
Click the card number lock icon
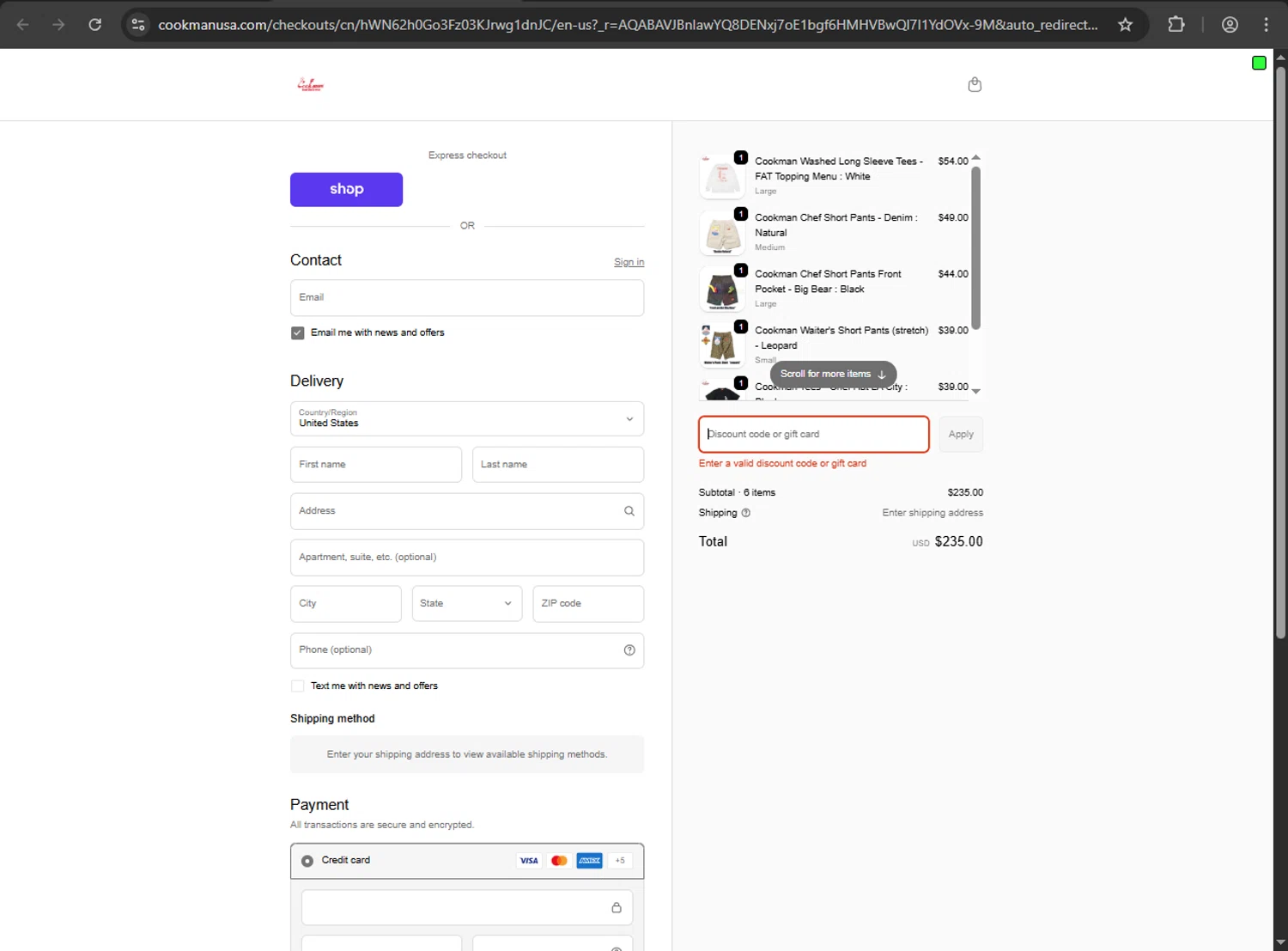point(617,907)
